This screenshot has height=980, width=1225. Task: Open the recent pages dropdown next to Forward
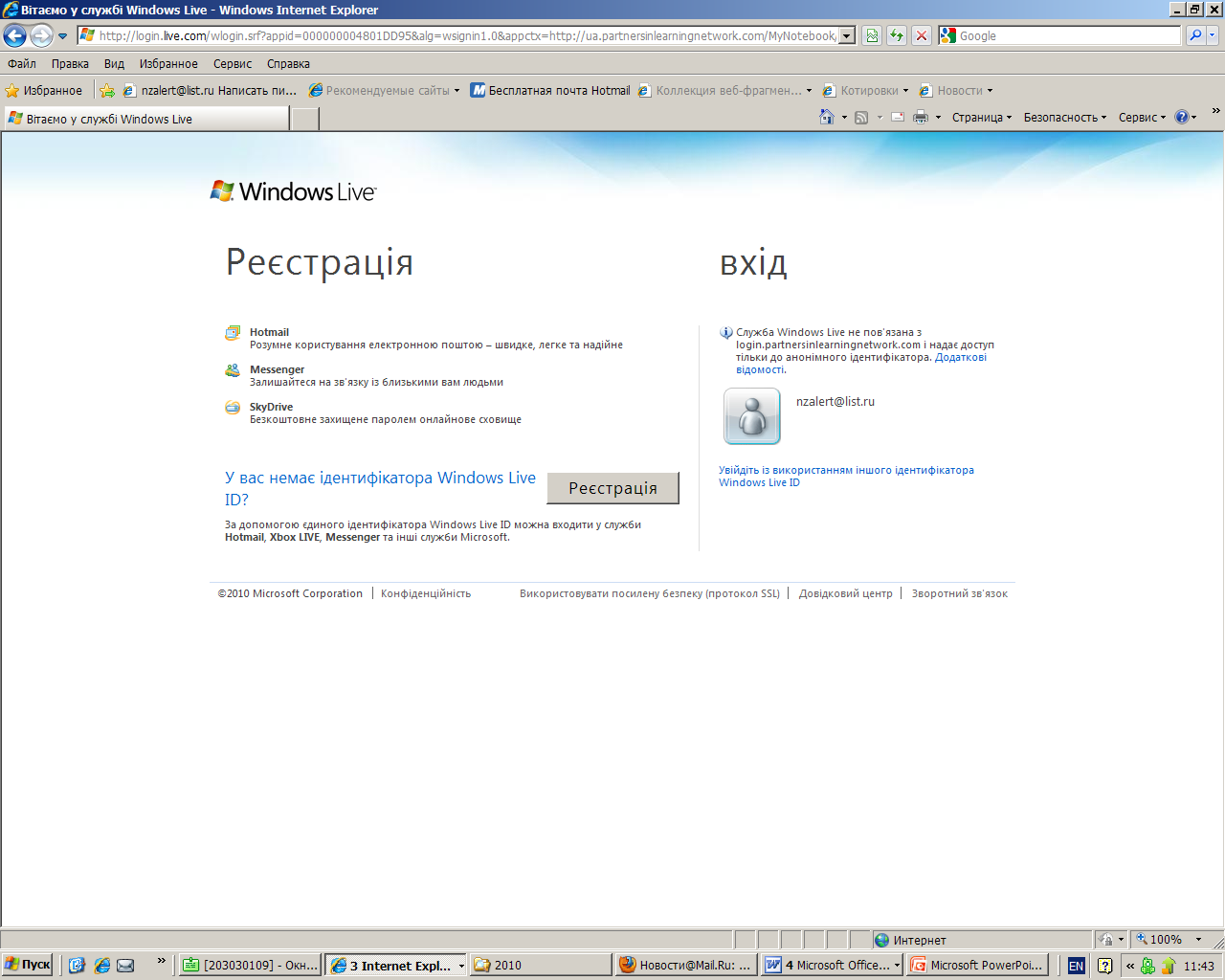tap(62, 36)
